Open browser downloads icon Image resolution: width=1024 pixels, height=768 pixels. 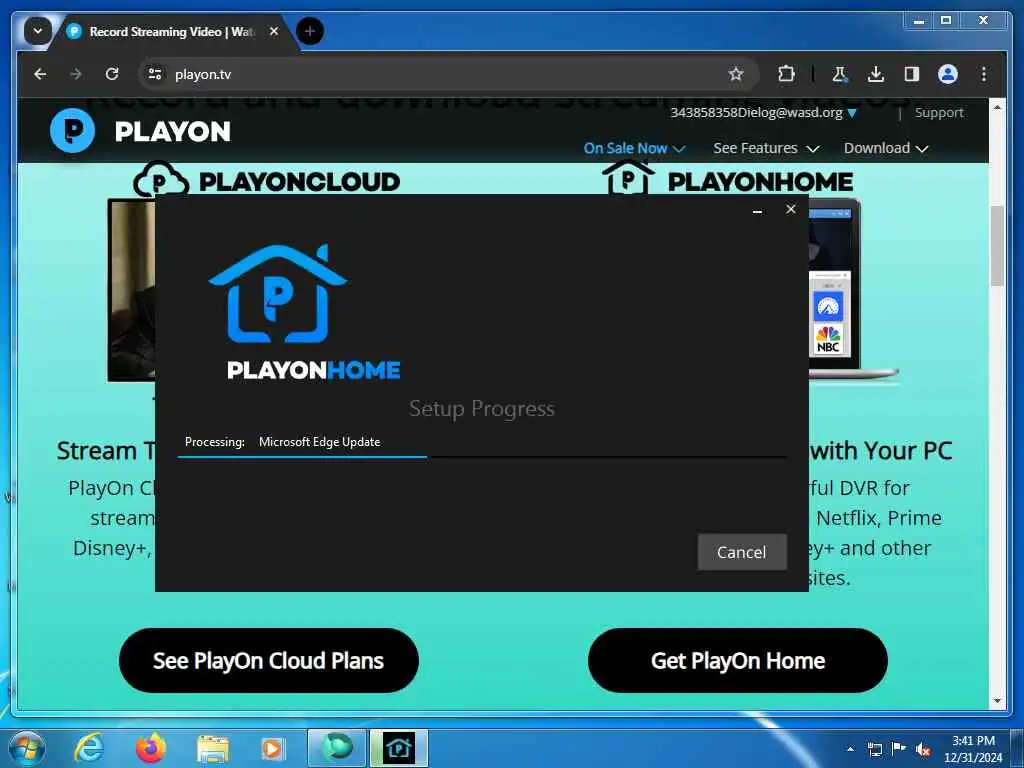(x=876, y=74)
